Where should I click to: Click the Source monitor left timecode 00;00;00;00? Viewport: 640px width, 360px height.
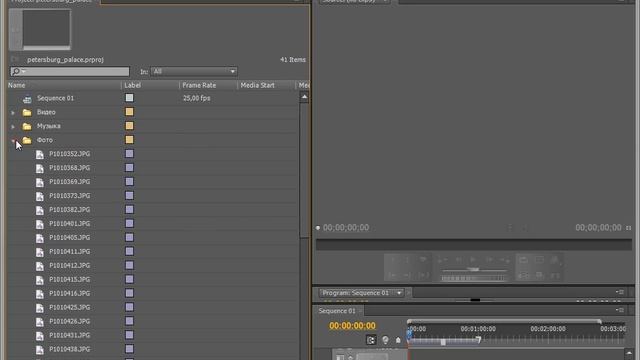coord(346,228)
